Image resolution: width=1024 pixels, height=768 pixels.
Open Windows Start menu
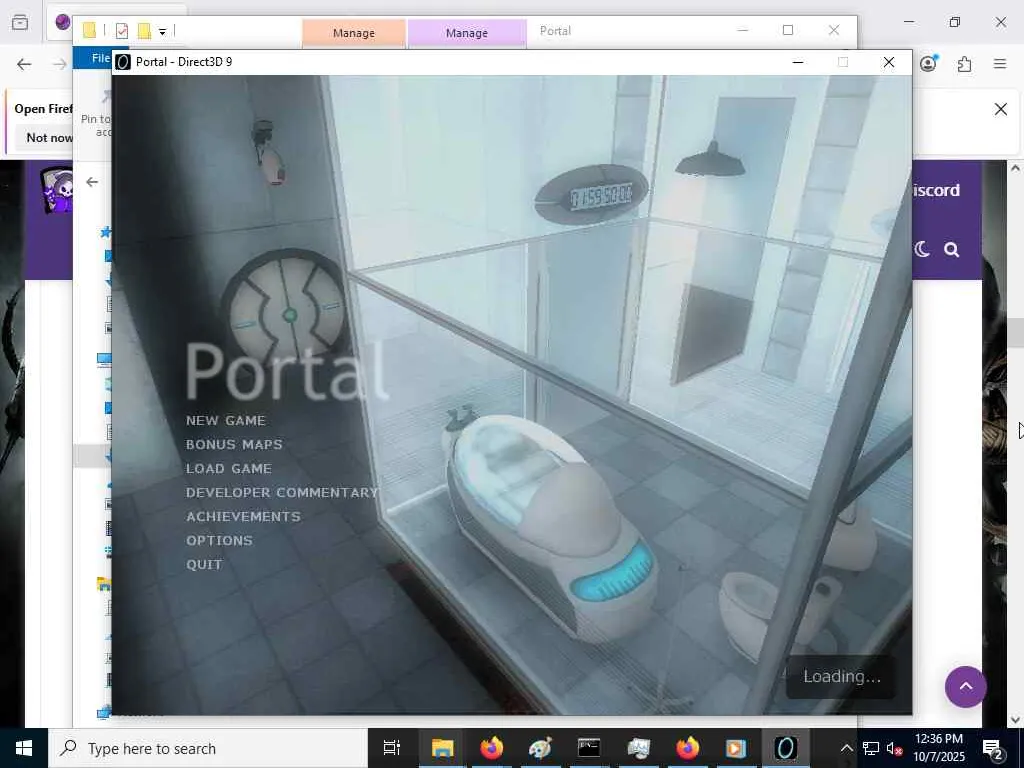coord(24,748)
